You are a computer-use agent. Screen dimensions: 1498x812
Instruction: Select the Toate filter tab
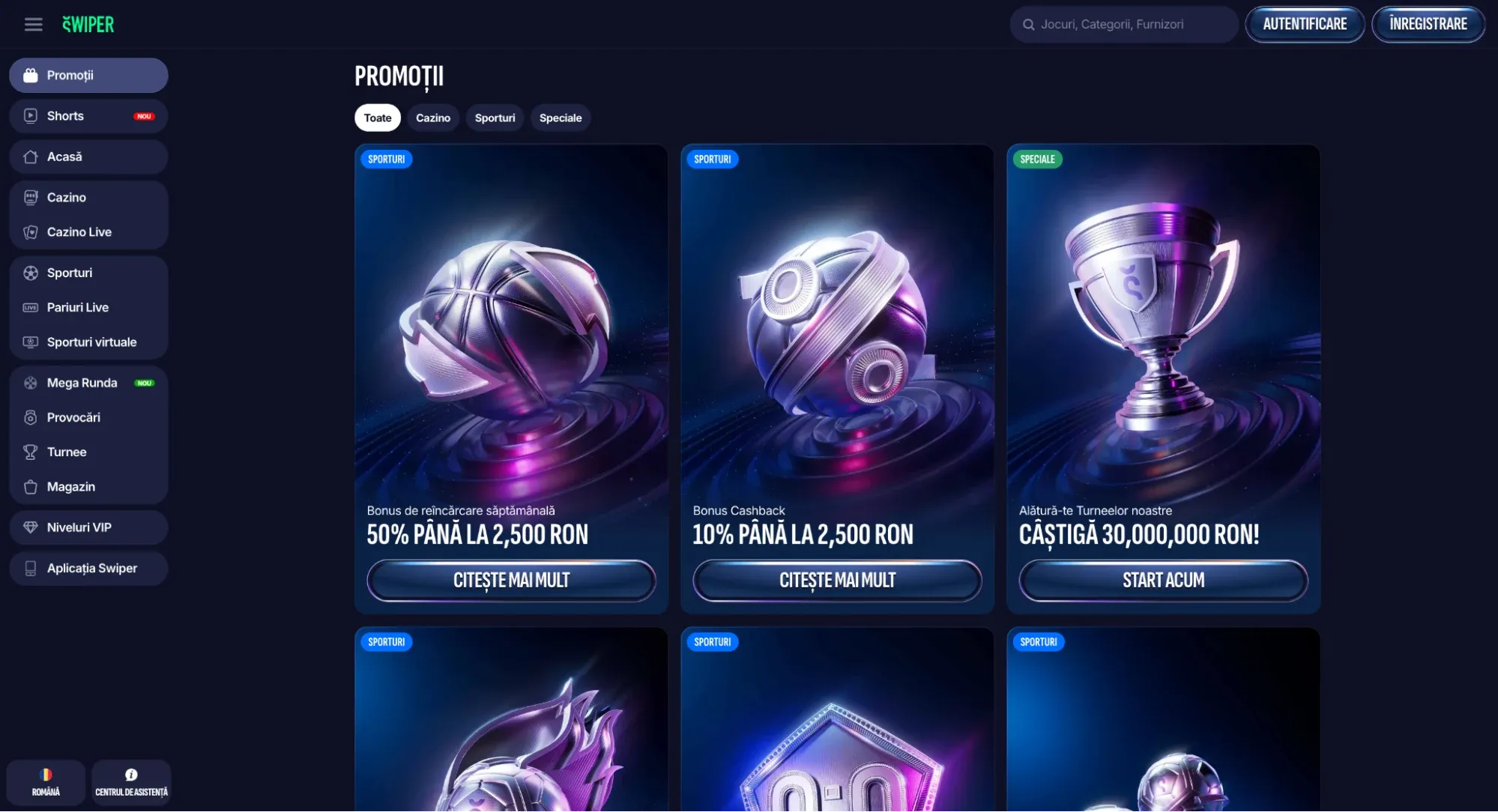(x=378, y=118)
